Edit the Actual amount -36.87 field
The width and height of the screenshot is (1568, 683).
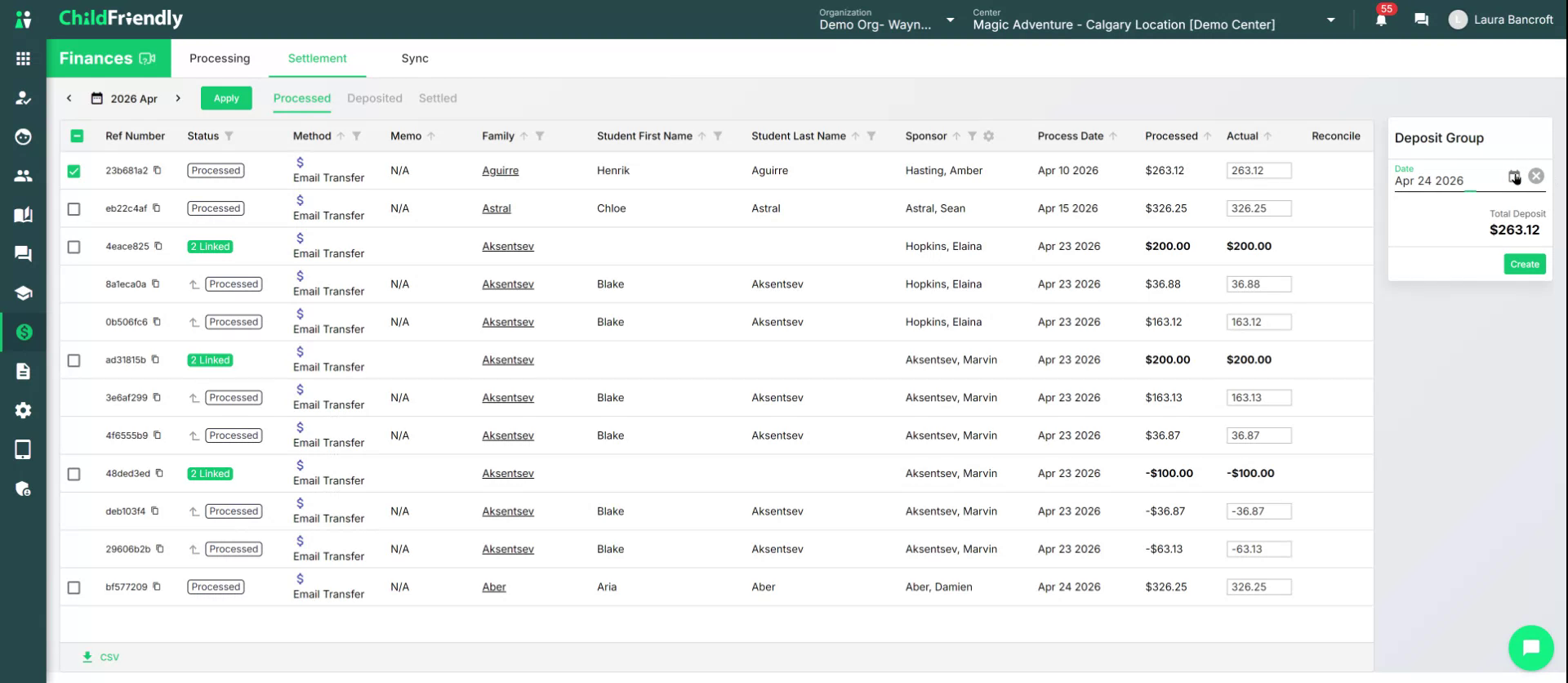(1258, 511)
